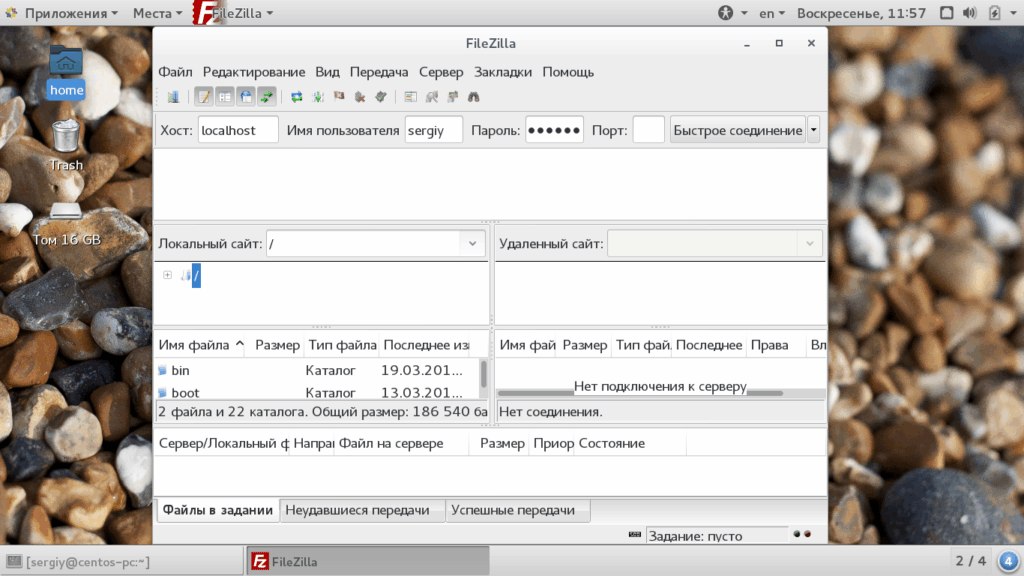The width and height of the screenshot is (1024, 576).
Task: Select Том 16 GB drive icon
Action: (x=67, y=225)
